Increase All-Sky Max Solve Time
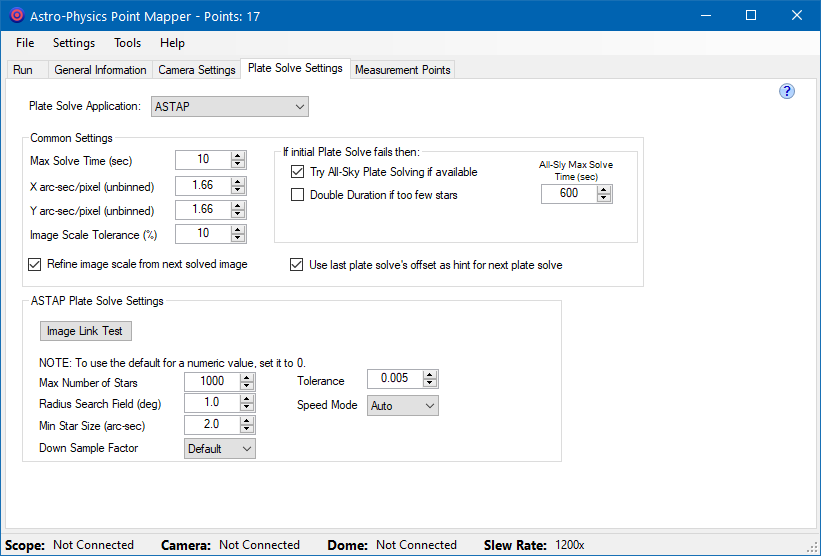 pyautogui.click(x=604, y=190)
